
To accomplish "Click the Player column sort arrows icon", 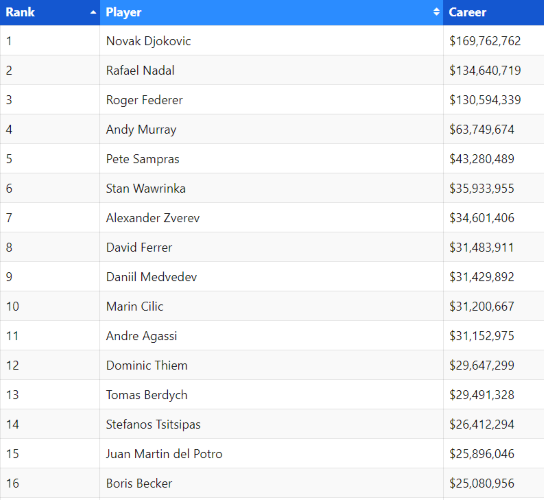I will pos(436,12).
